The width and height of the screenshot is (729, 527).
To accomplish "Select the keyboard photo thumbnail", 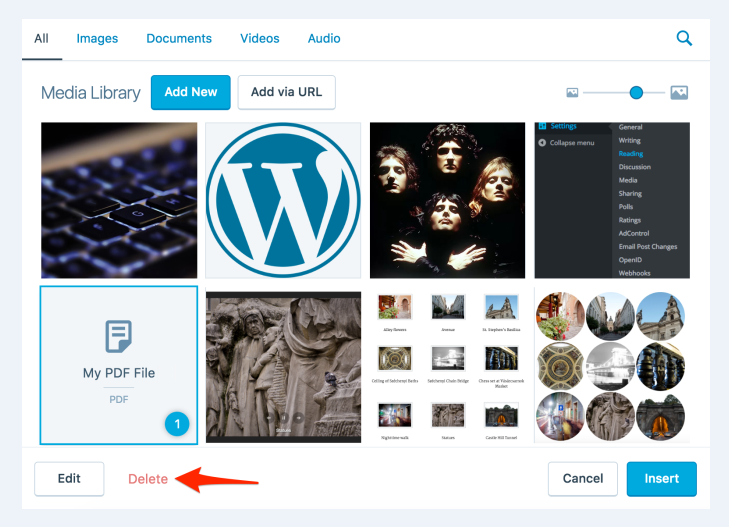I will tap(119, 200).
